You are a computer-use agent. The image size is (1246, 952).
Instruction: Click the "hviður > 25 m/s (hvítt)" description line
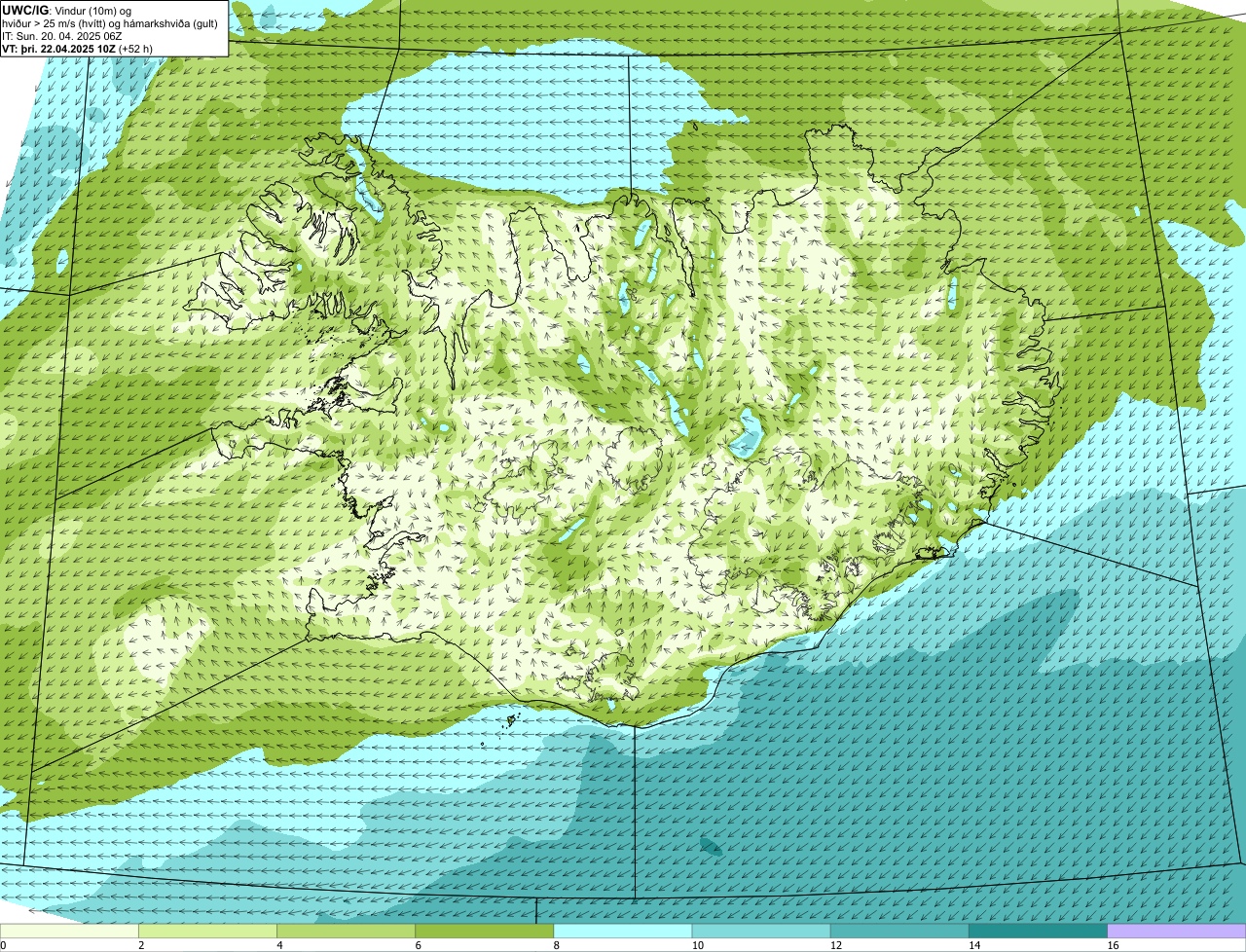tap(110, 22)
